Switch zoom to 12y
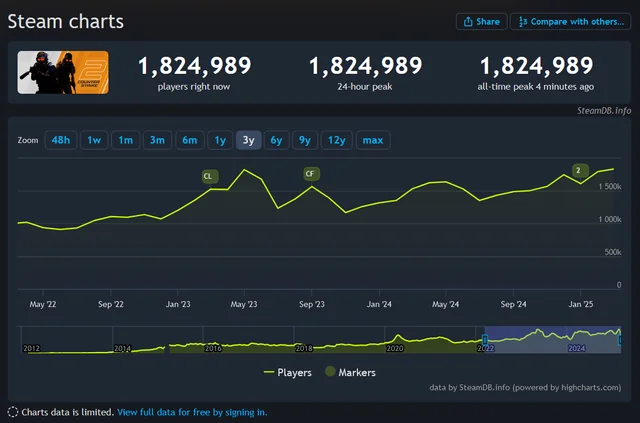Image resolution: width=640 pixels, height=423 pixels. pyautogui.click(x=337, y=140)
